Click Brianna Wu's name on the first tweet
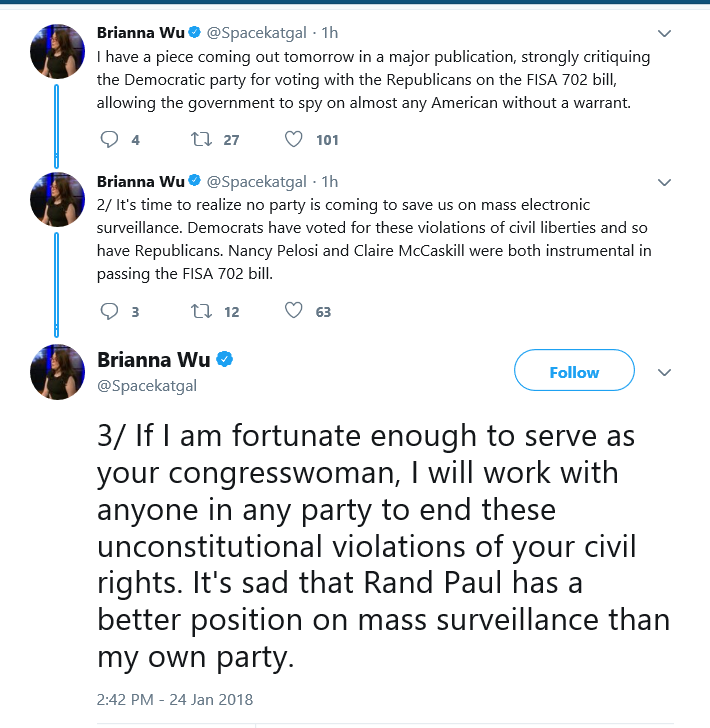 pos(141,32)
